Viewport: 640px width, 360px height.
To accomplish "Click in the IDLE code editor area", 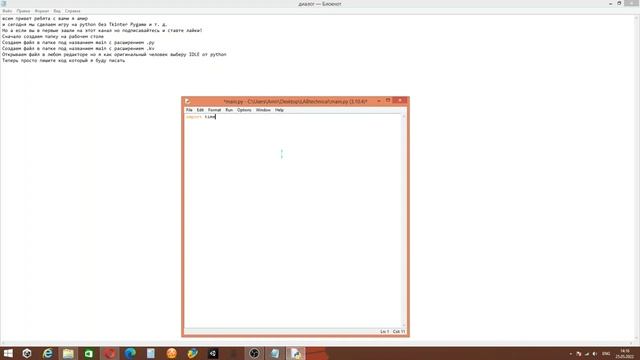I will (293, 220).
